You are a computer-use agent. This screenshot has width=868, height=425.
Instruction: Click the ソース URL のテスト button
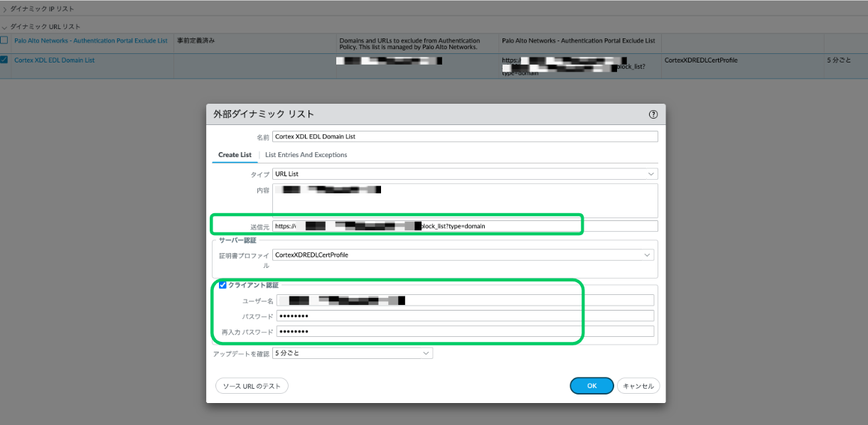252,386
